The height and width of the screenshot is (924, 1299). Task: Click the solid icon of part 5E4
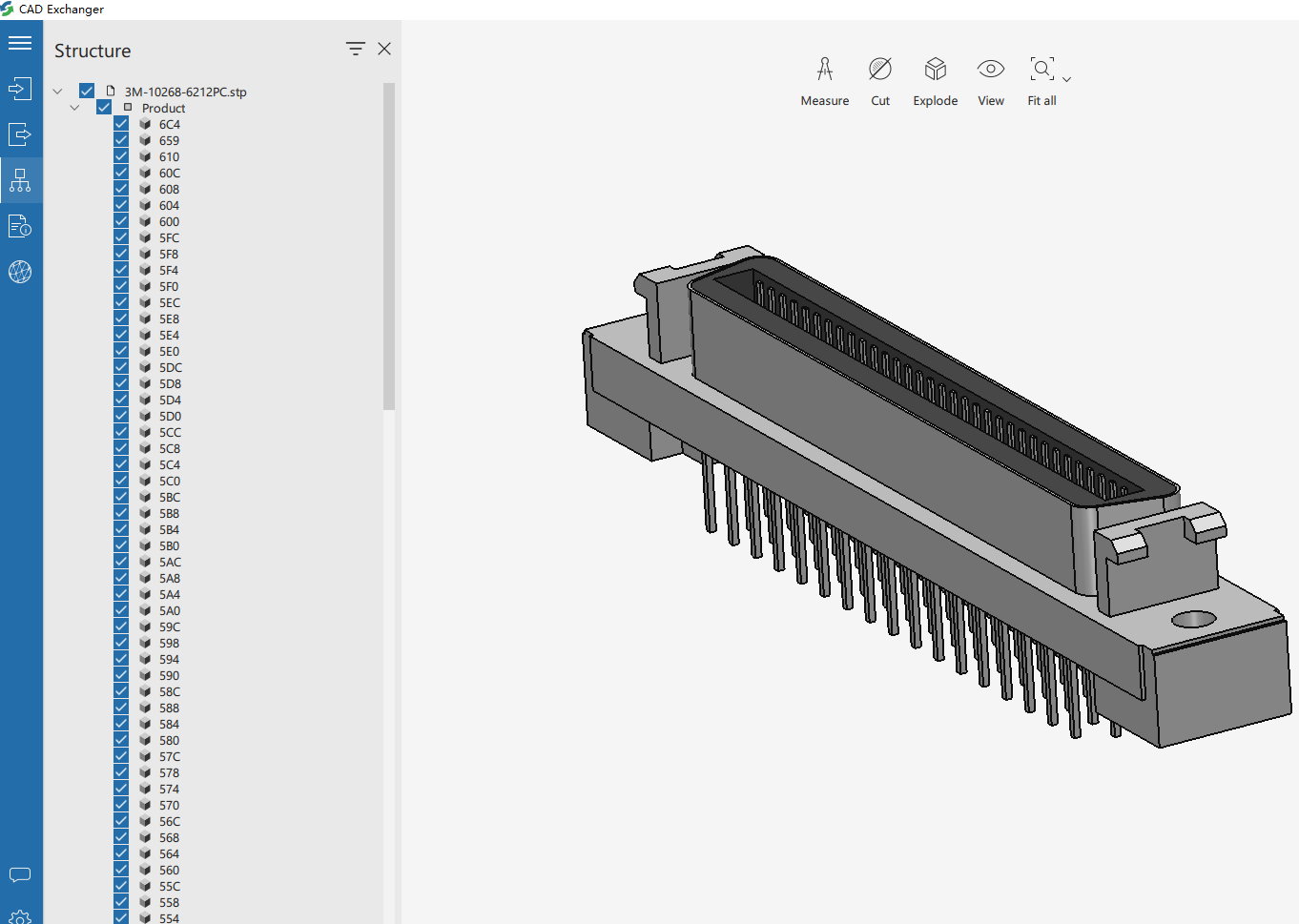(145, 335)
